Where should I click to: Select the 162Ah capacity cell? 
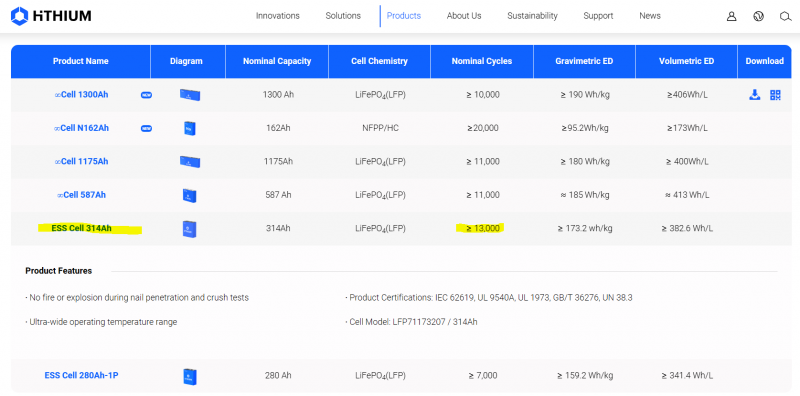[278, 128]
